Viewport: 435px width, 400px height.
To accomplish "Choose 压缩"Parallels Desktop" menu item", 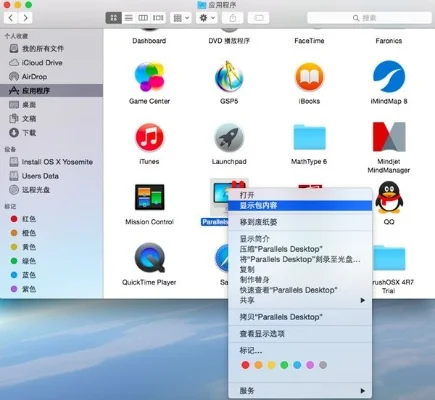I will pyautogui.click(x=300, y=249).
